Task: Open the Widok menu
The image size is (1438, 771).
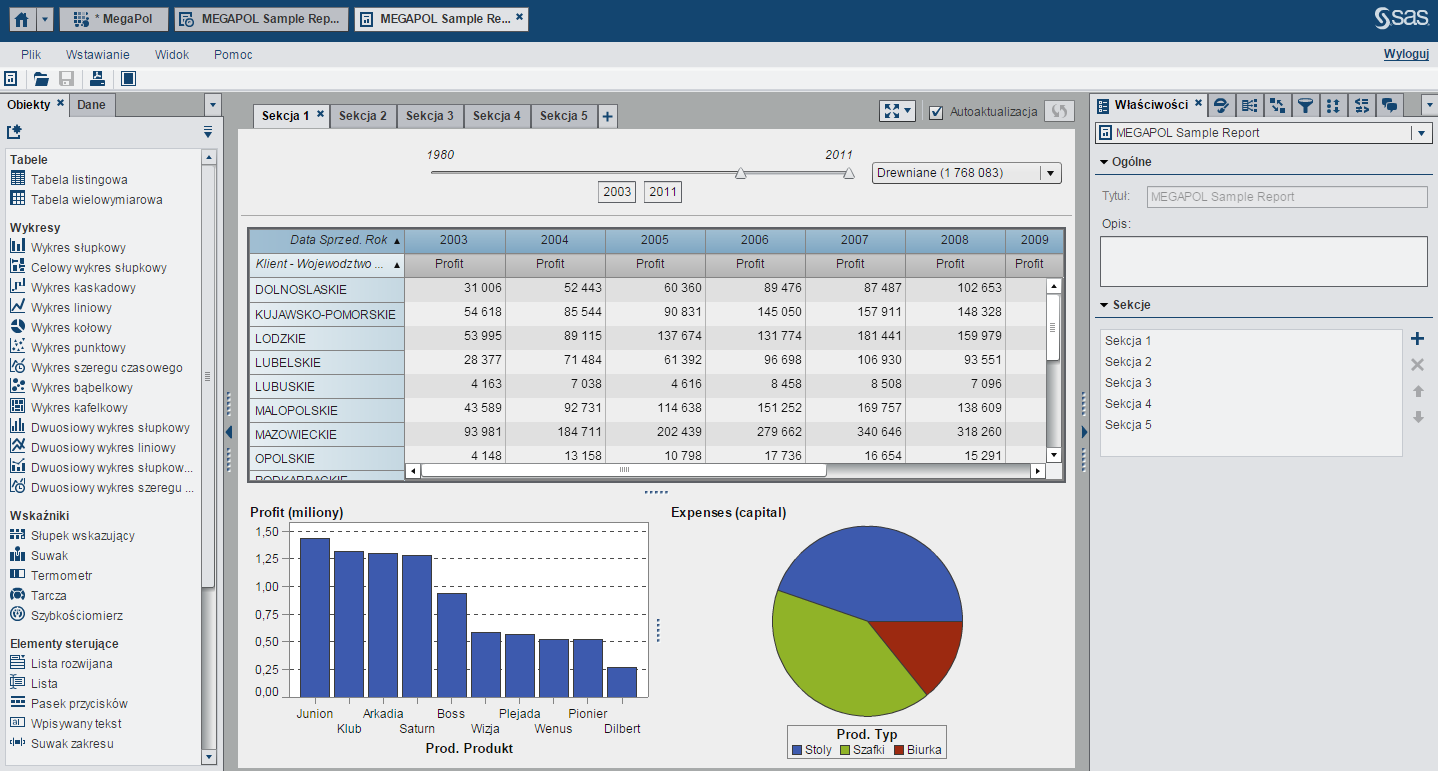Action: tap(172, 55)
